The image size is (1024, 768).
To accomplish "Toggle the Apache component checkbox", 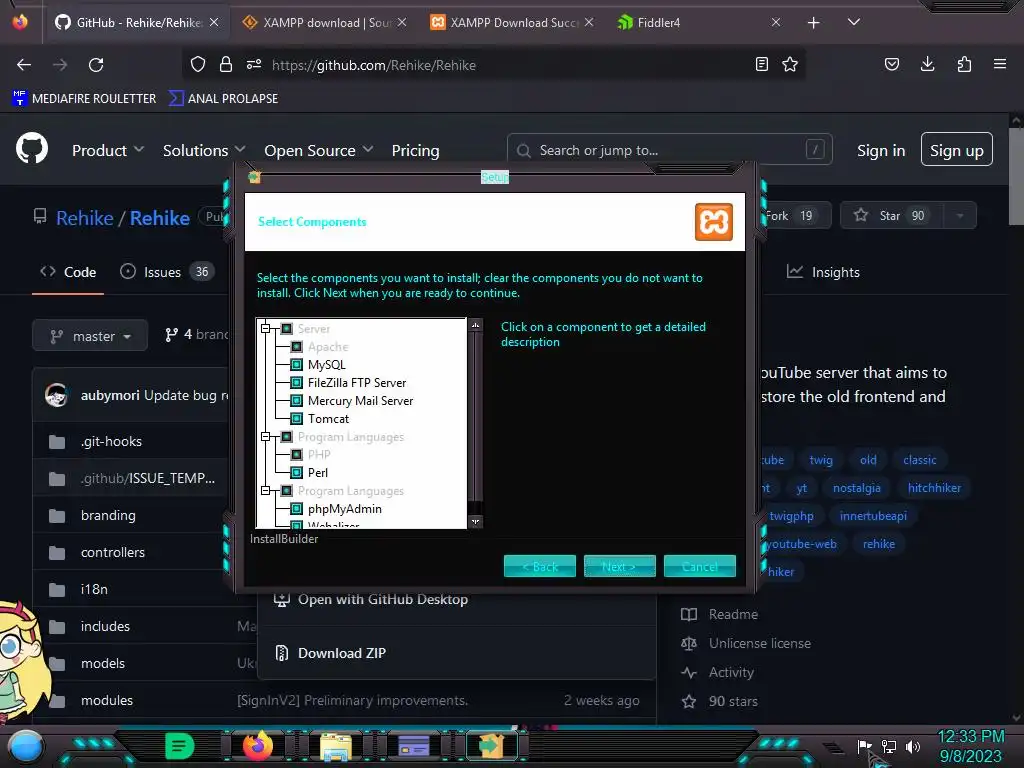I will pyautogui.click(x=296, y=347).
